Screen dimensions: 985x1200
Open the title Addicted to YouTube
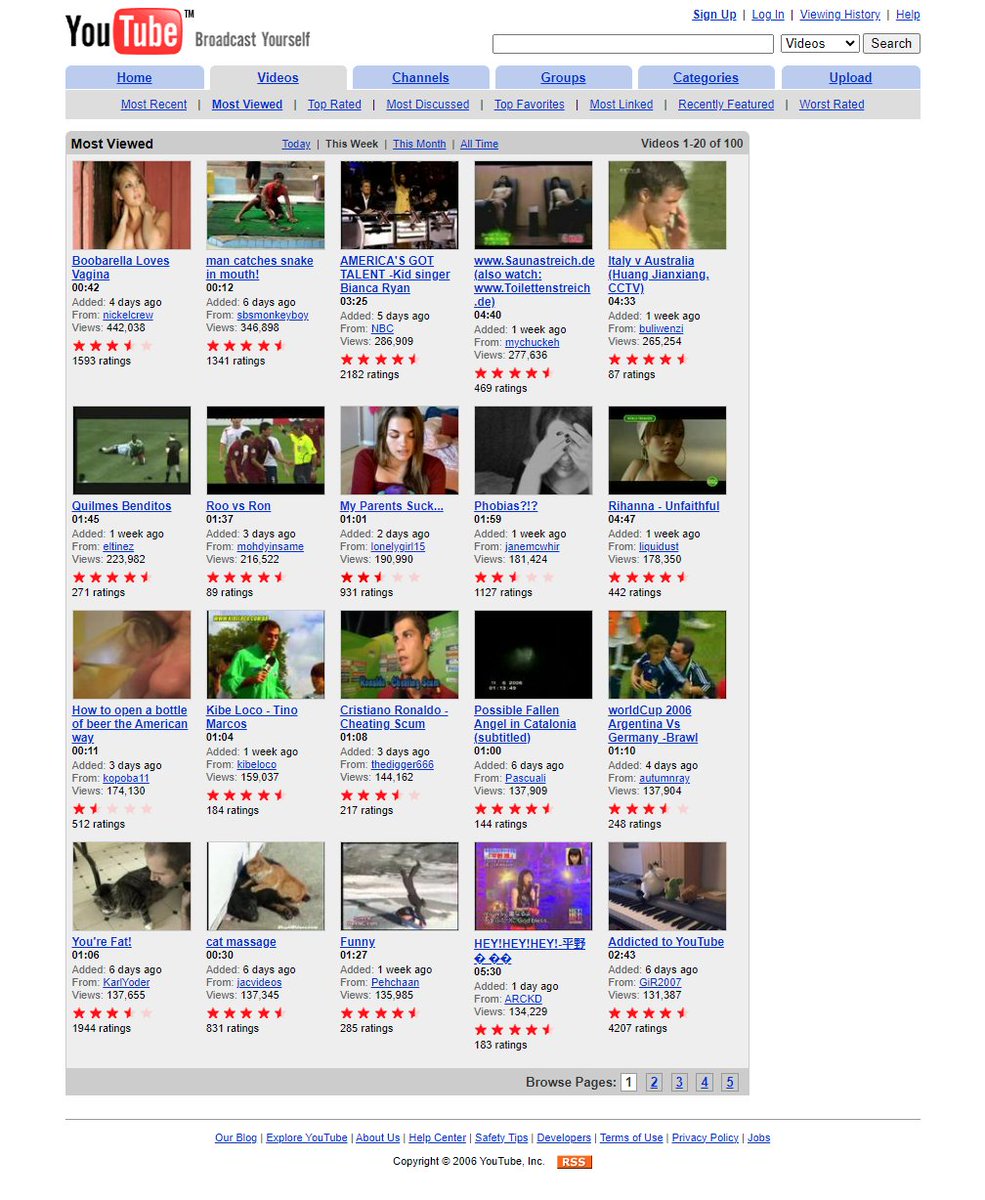(x=665, y=941)
